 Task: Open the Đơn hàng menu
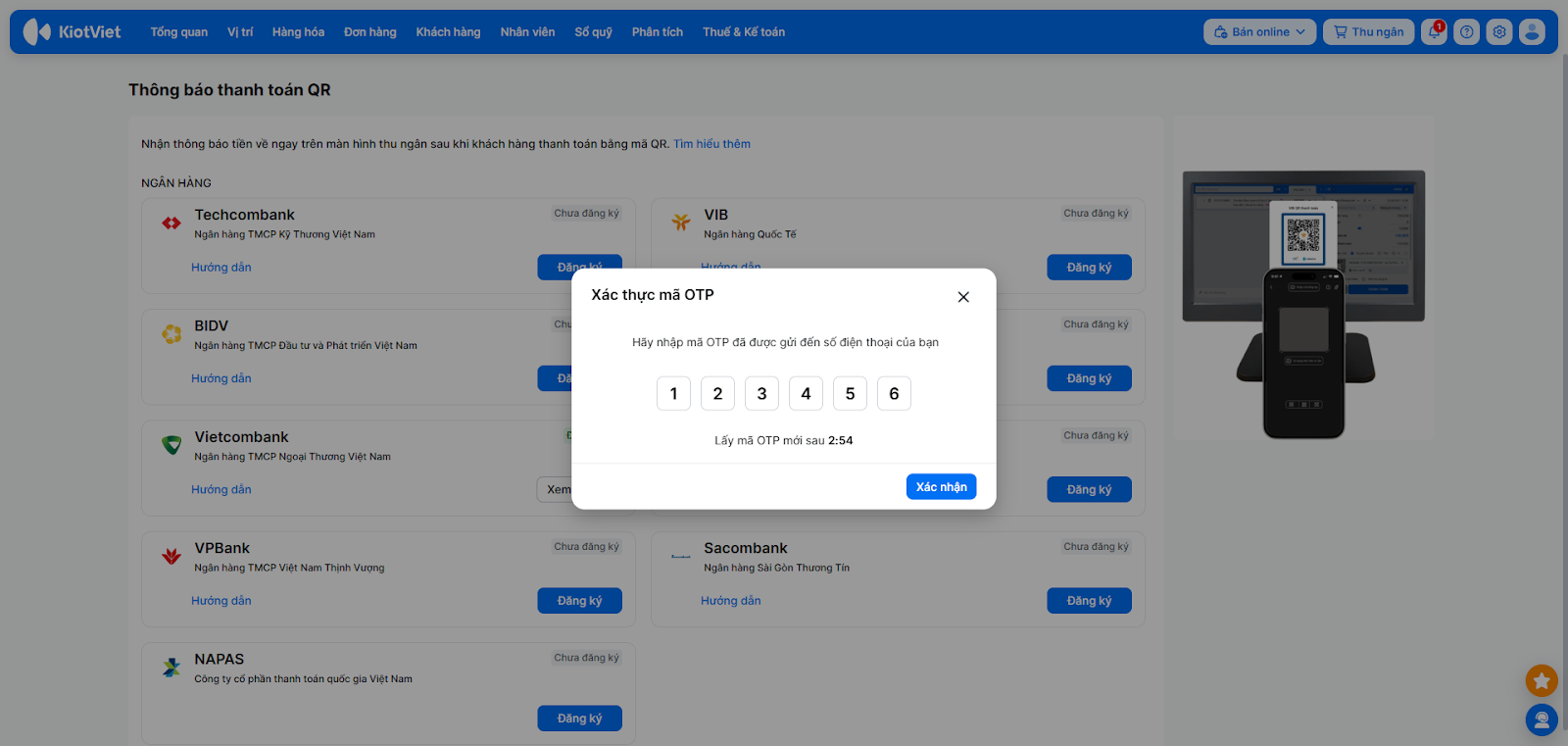[370, 32]
